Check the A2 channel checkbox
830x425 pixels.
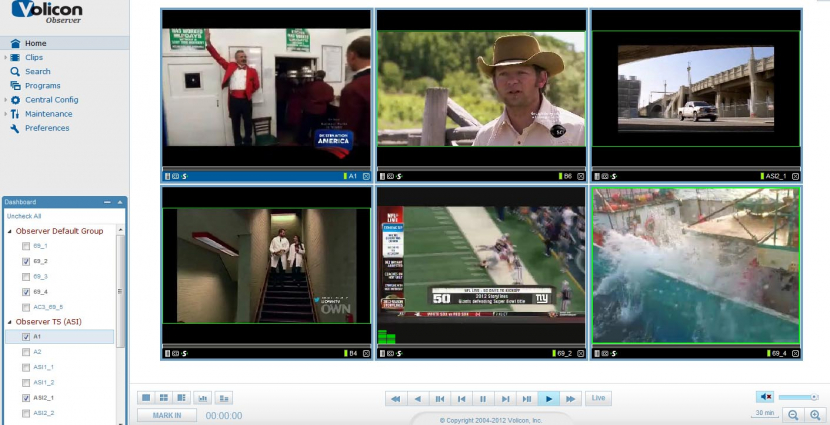pyautogui.click(x=26, y=352)
